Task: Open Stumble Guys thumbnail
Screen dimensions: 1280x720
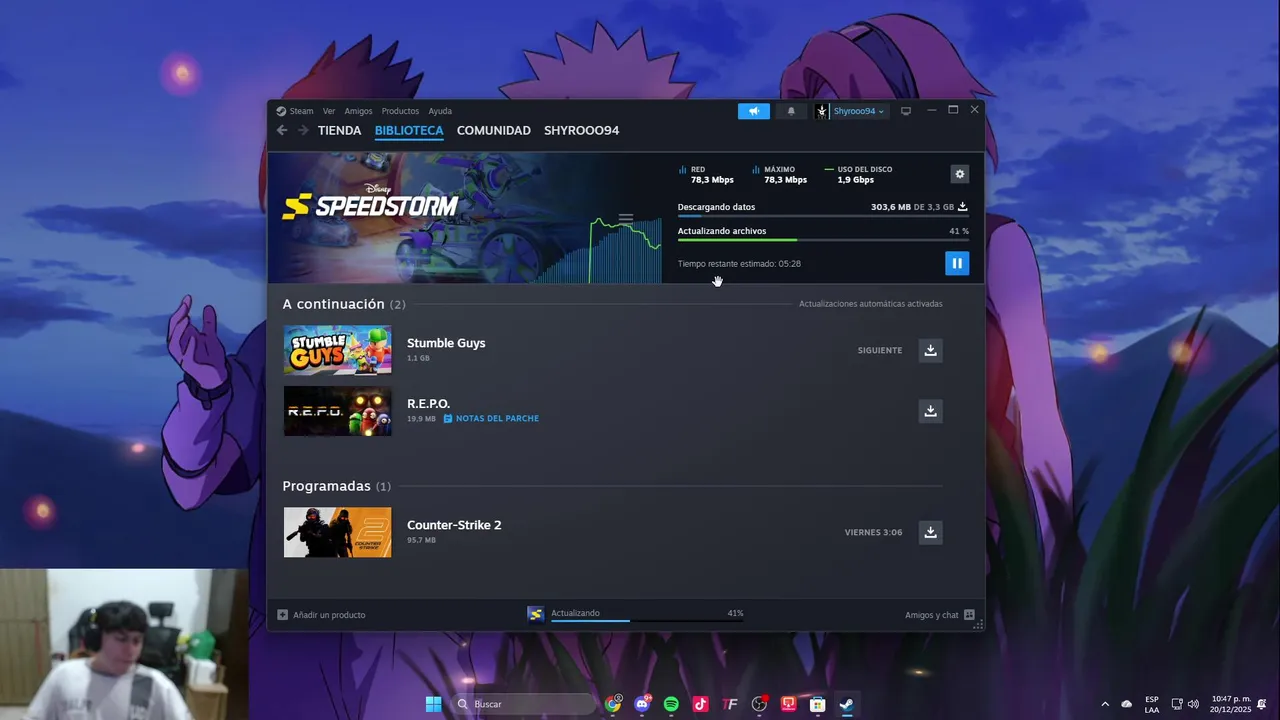Action: click(338, 350)
